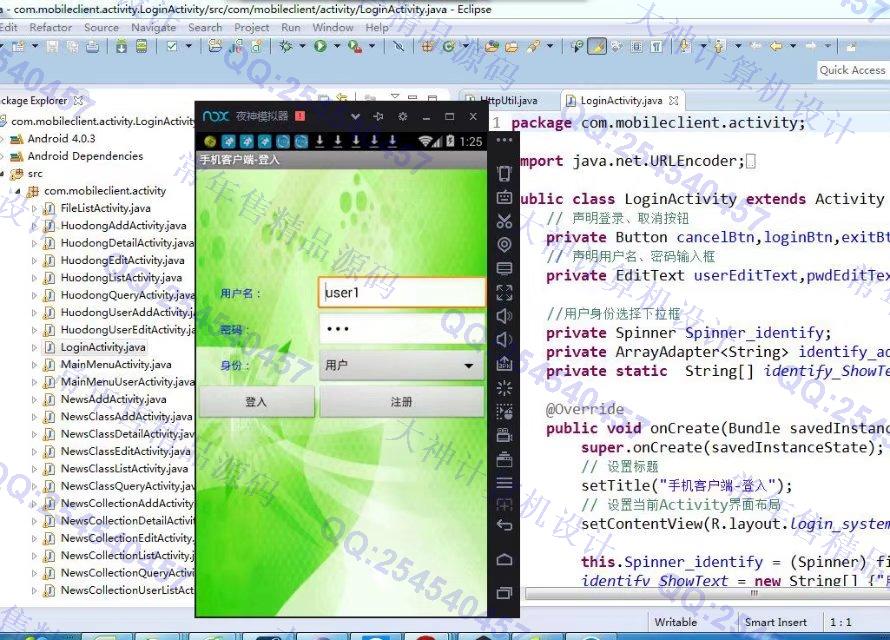This screenshot has width=890, height=640.
Task: Click the Search flashlight icon in toolbar
Action: (533, 47)
